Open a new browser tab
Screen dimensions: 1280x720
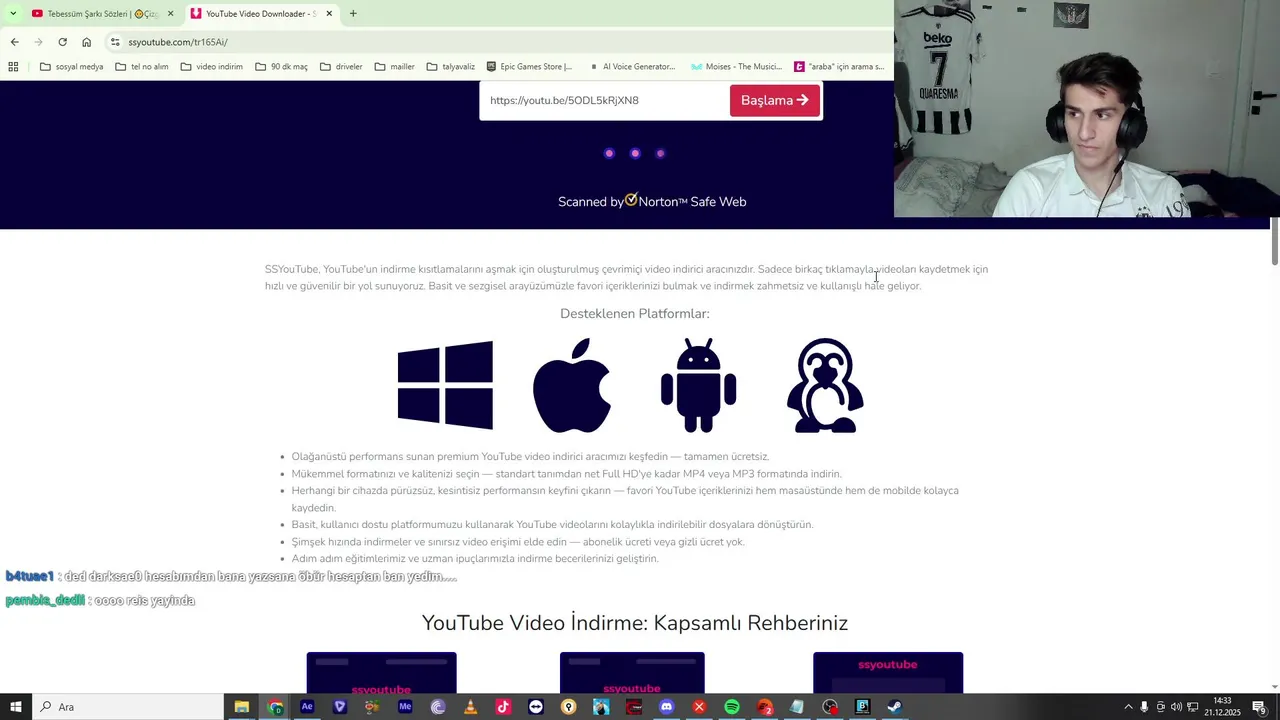point(353,13)
